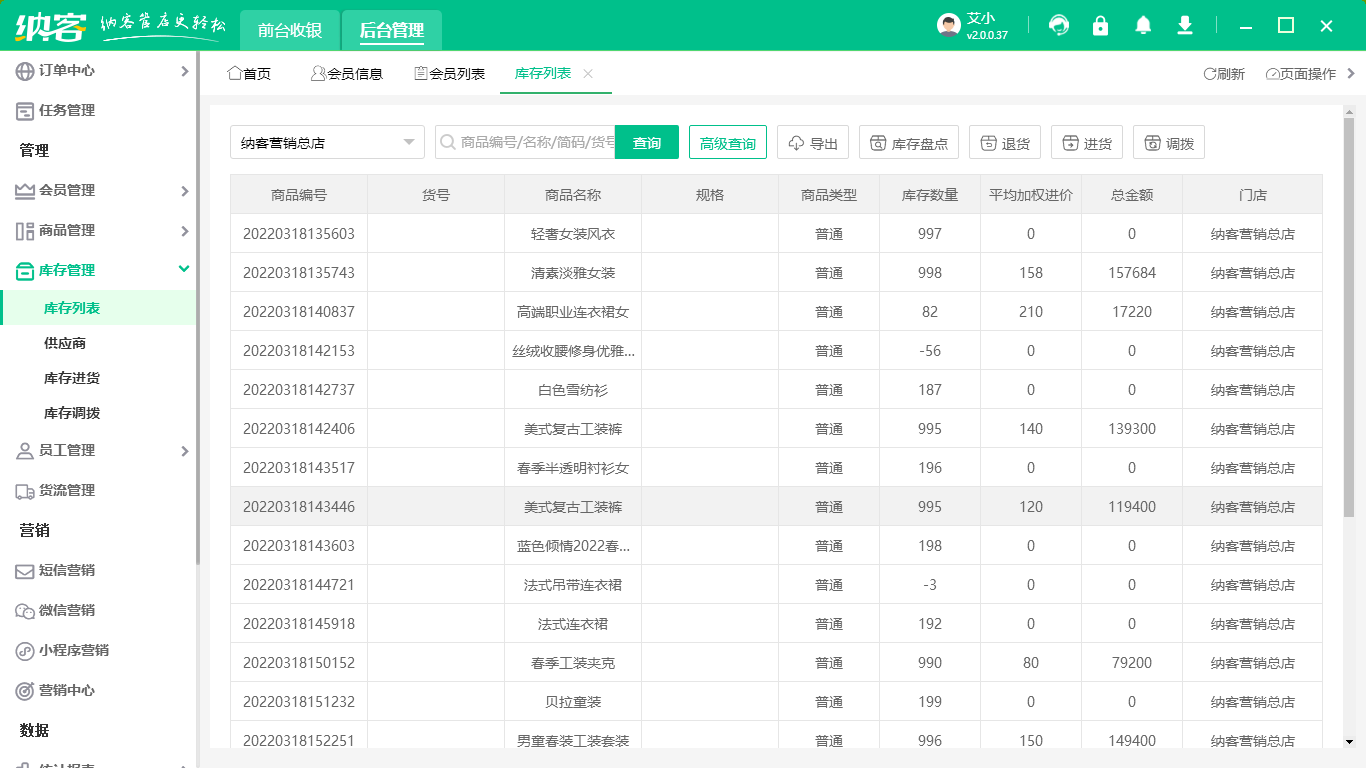
Task: Click the 总金额 column header
Action: click(x=1132, y=195)
